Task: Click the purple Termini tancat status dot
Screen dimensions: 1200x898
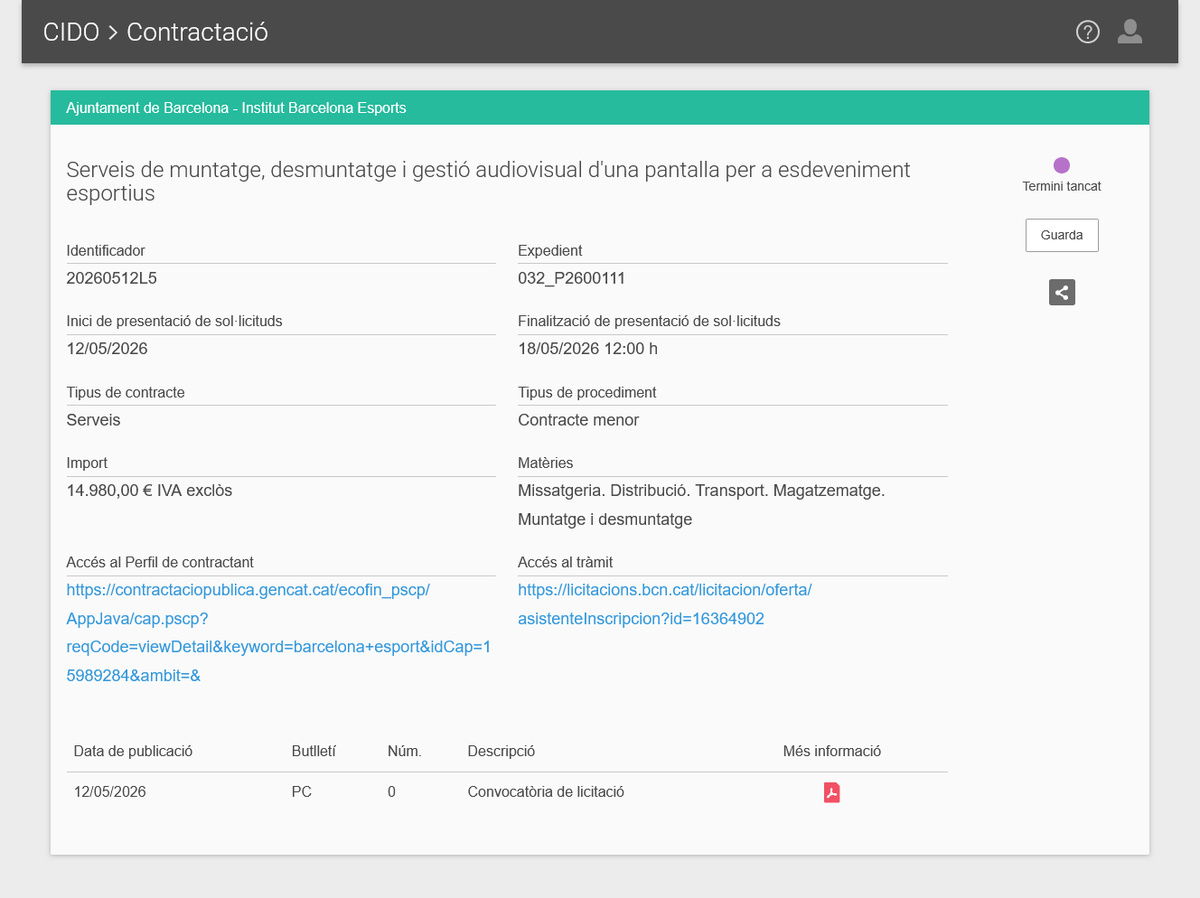Action: [1062, 165]
